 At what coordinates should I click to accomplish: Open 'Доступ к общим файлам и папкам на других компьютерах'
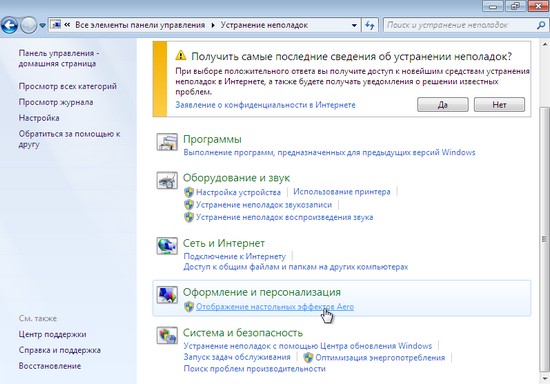pyautogui.click(x=296, y=267)
